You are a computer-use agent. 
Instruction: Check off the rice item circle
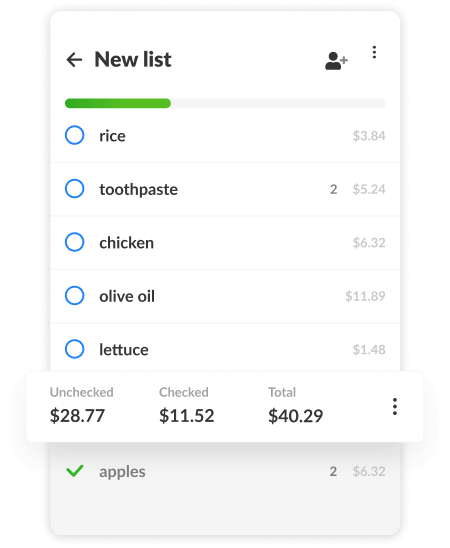click(x=74, y=135)
